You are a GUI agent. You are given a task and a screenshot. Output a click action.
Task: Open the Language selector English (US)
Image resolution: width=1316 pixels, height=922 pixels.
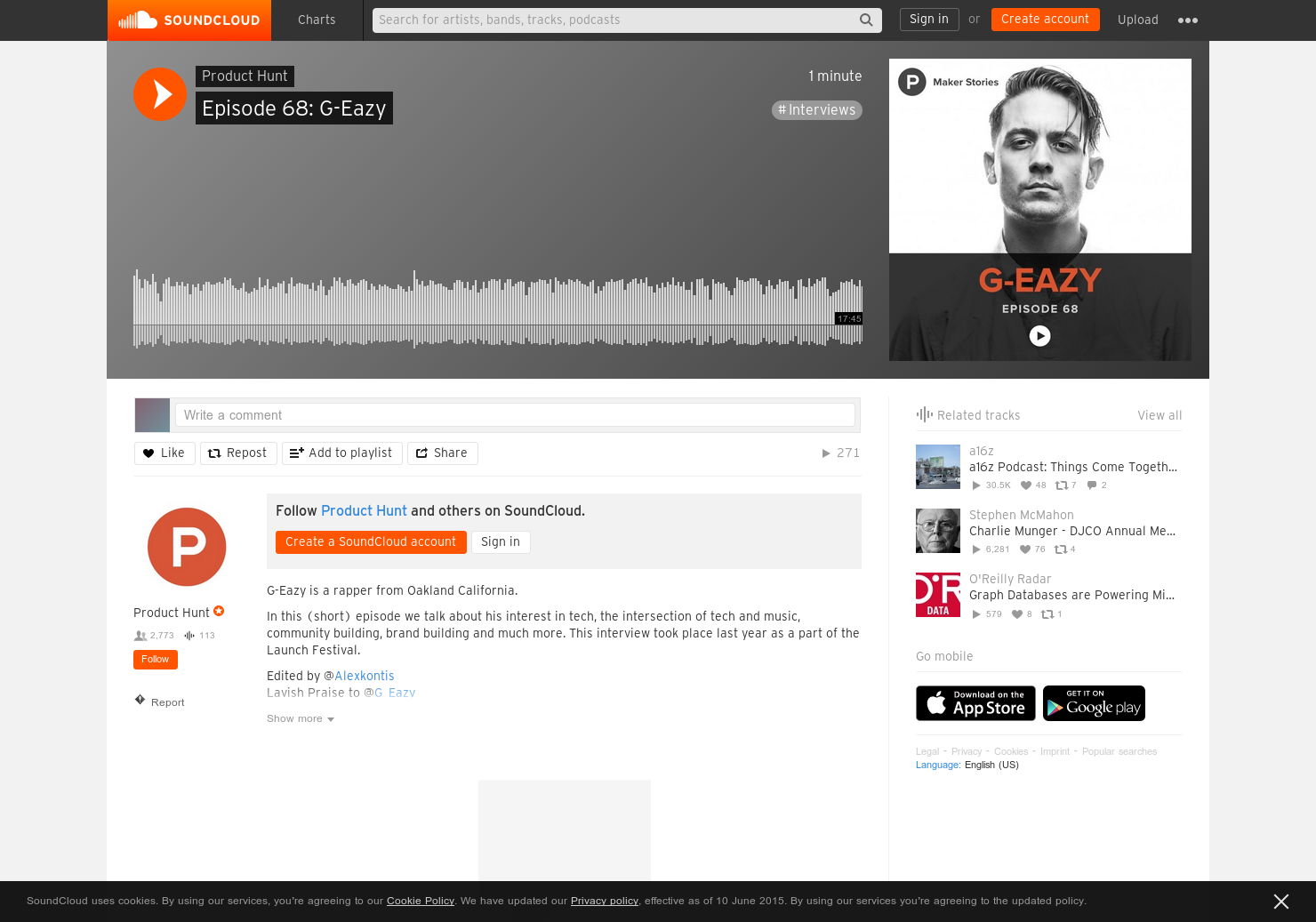pyautogui.click(x=991, y=765)
